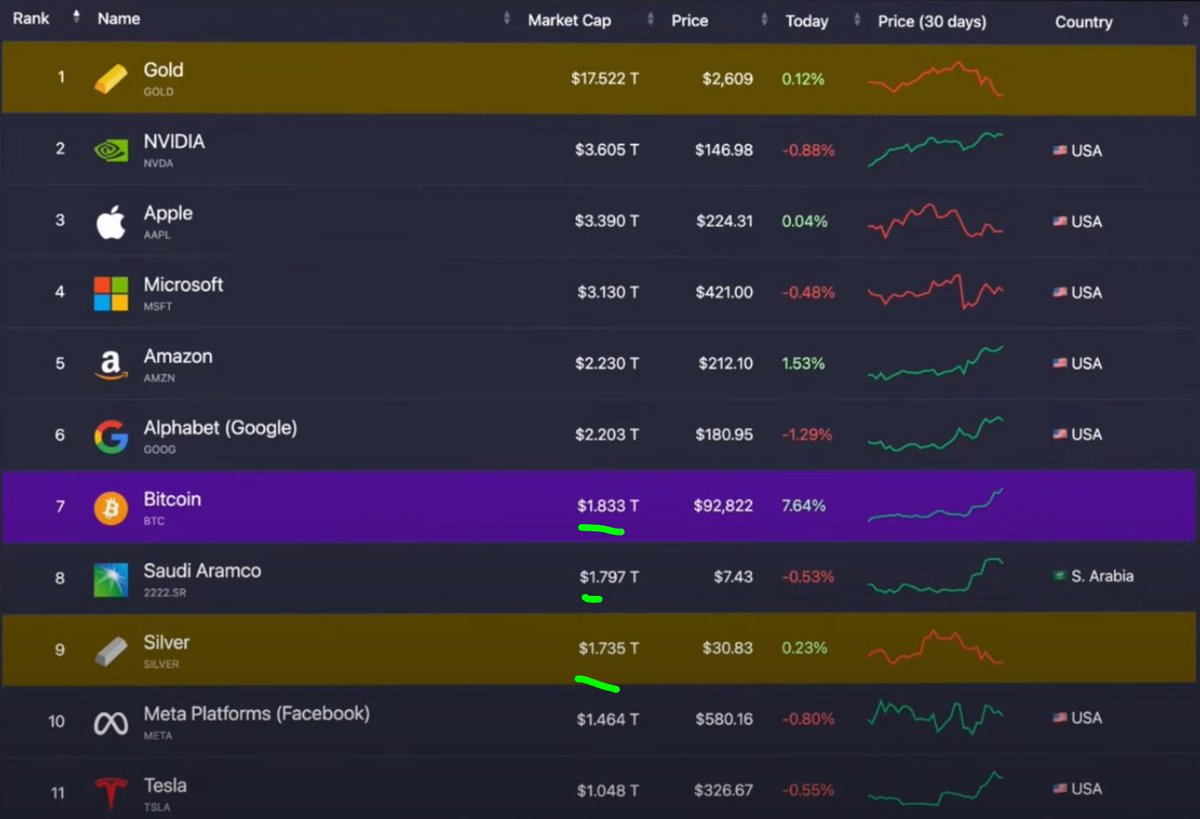Click the Meta infinity logo
The image size is (1200, 819).
point(110,720)
